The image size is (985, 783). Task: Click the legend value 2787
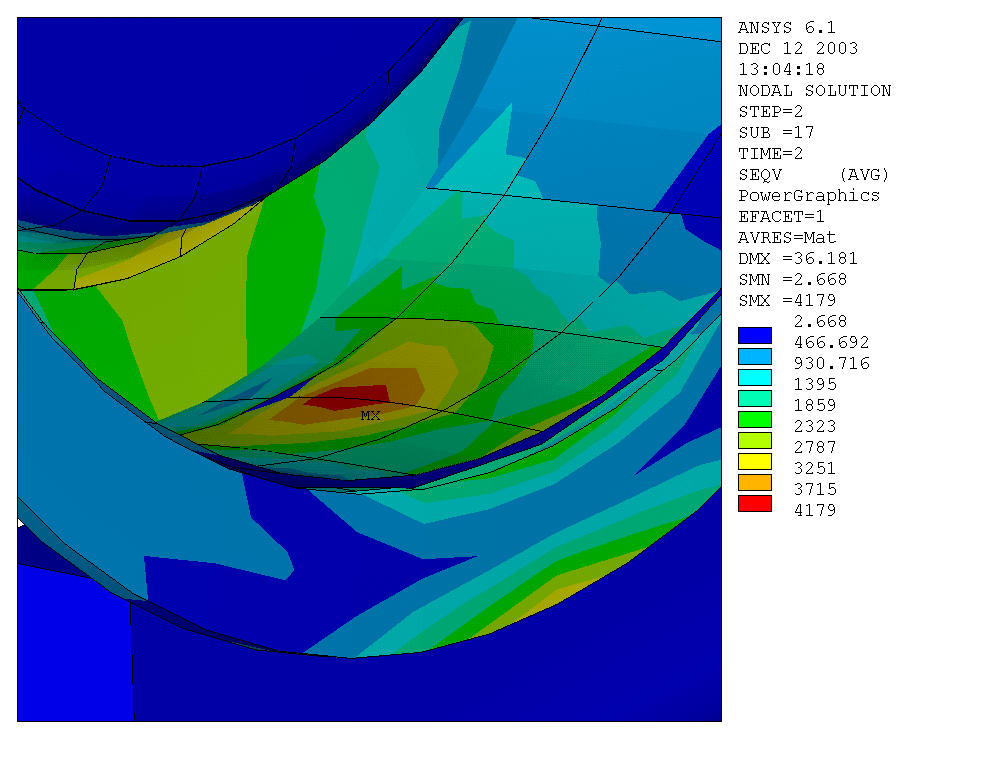coord(815,447)
